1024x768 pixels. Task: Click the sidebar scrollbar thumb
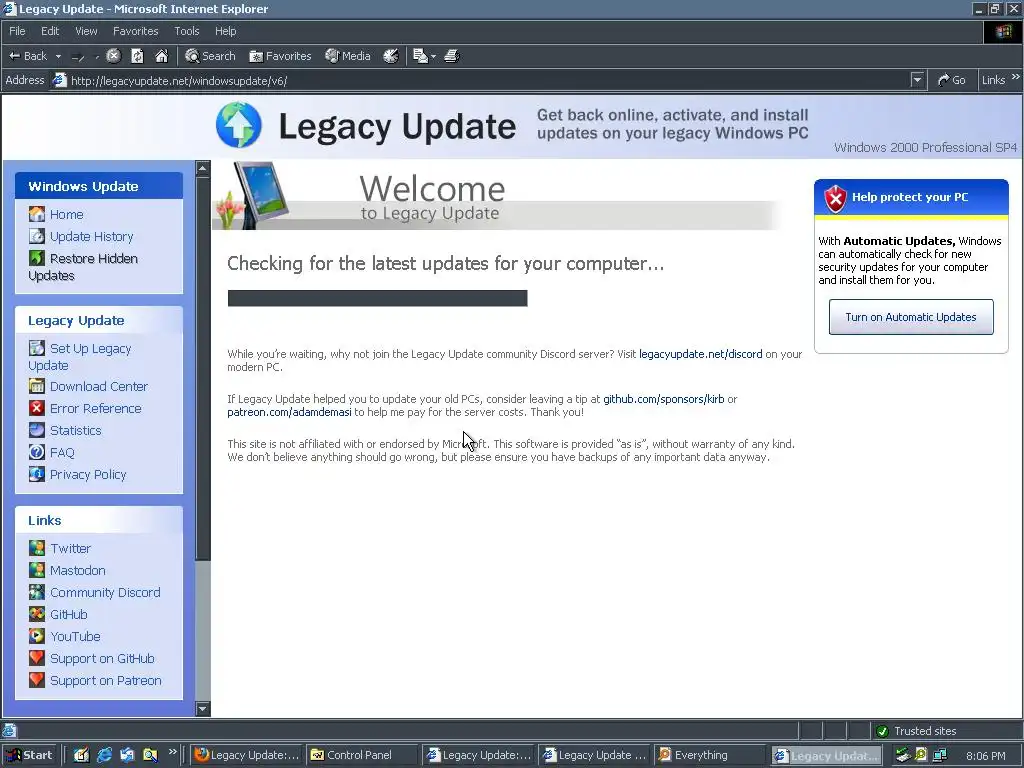click(x=202, y=369)
